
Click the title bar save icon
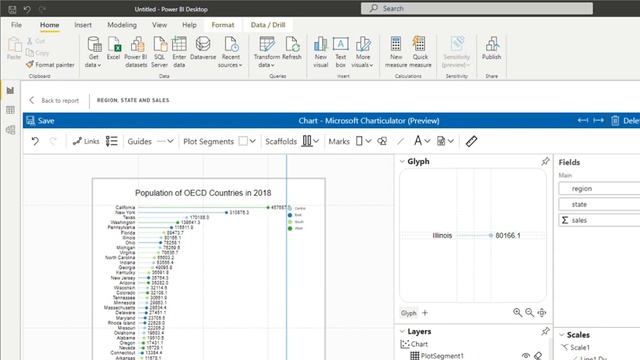12,9
